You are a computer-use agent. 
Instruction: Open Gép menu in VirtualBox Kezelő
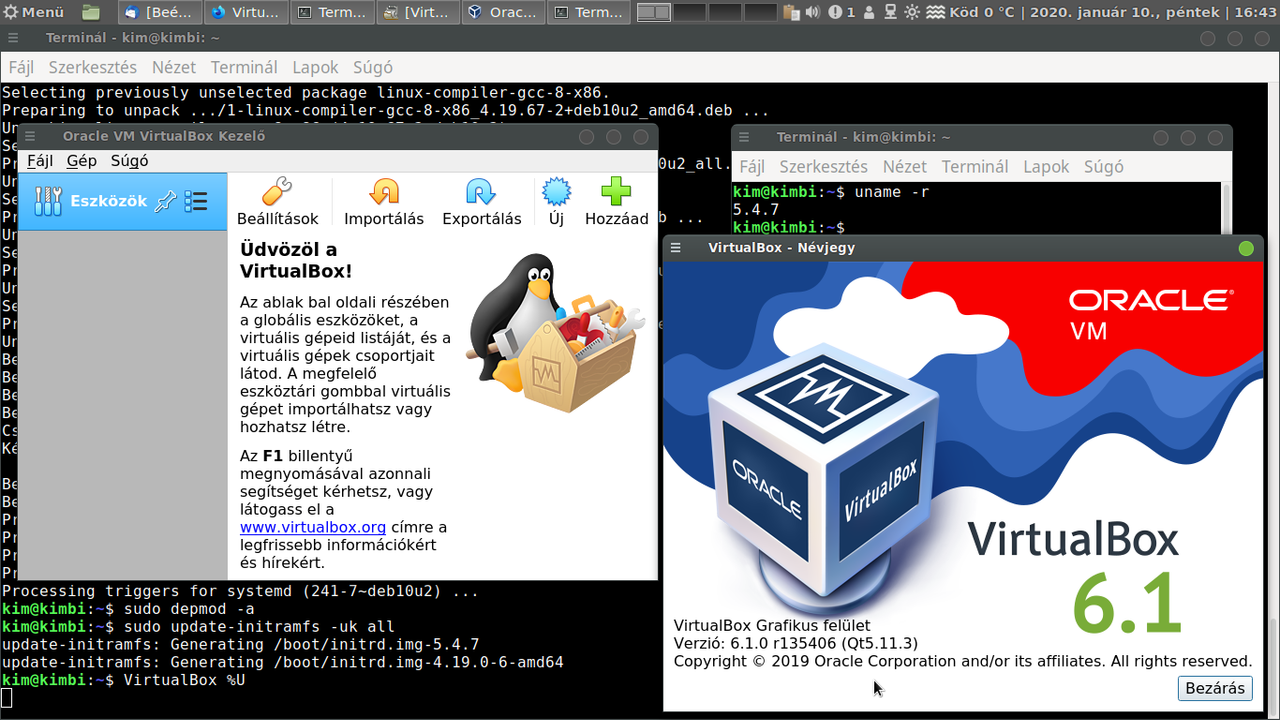pos(81,160)
